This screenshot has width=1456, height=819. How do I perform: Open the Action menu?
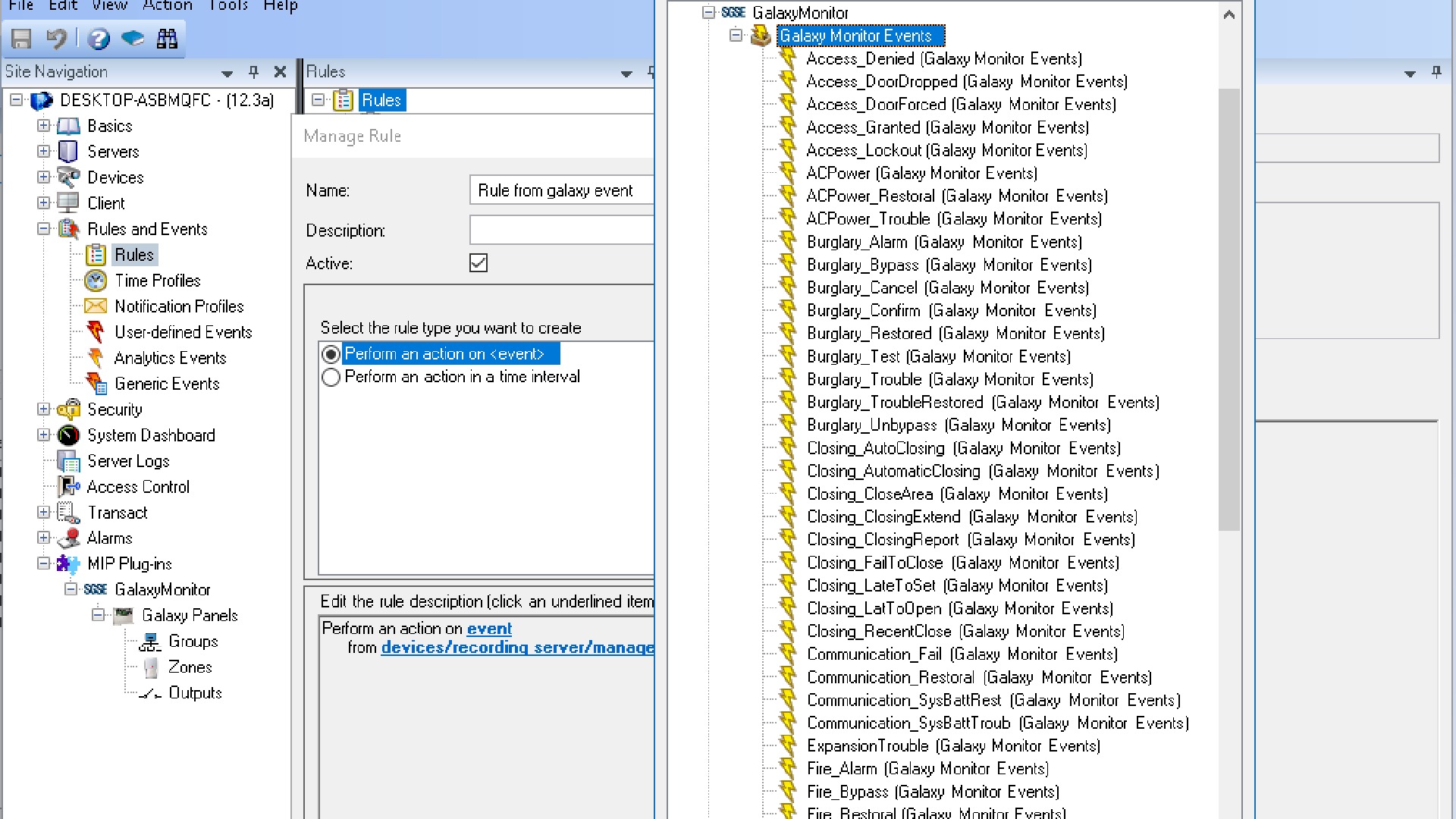pyautogui.click(x=167, y=5)
